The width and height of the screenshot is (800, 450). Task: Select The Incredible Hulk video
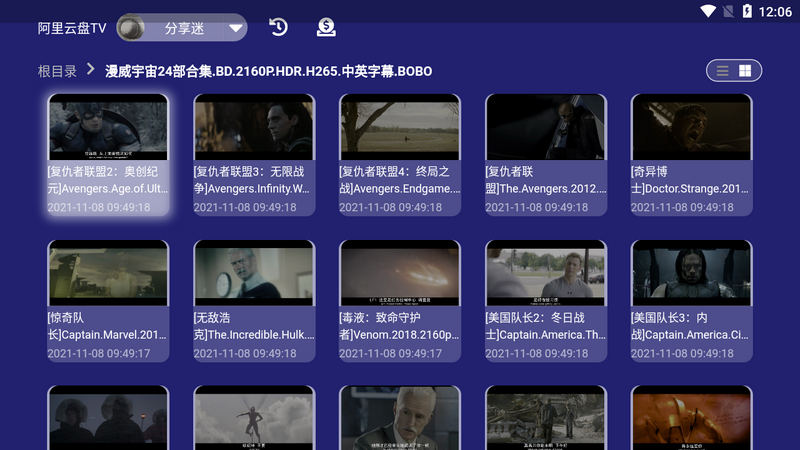point(254,300)
